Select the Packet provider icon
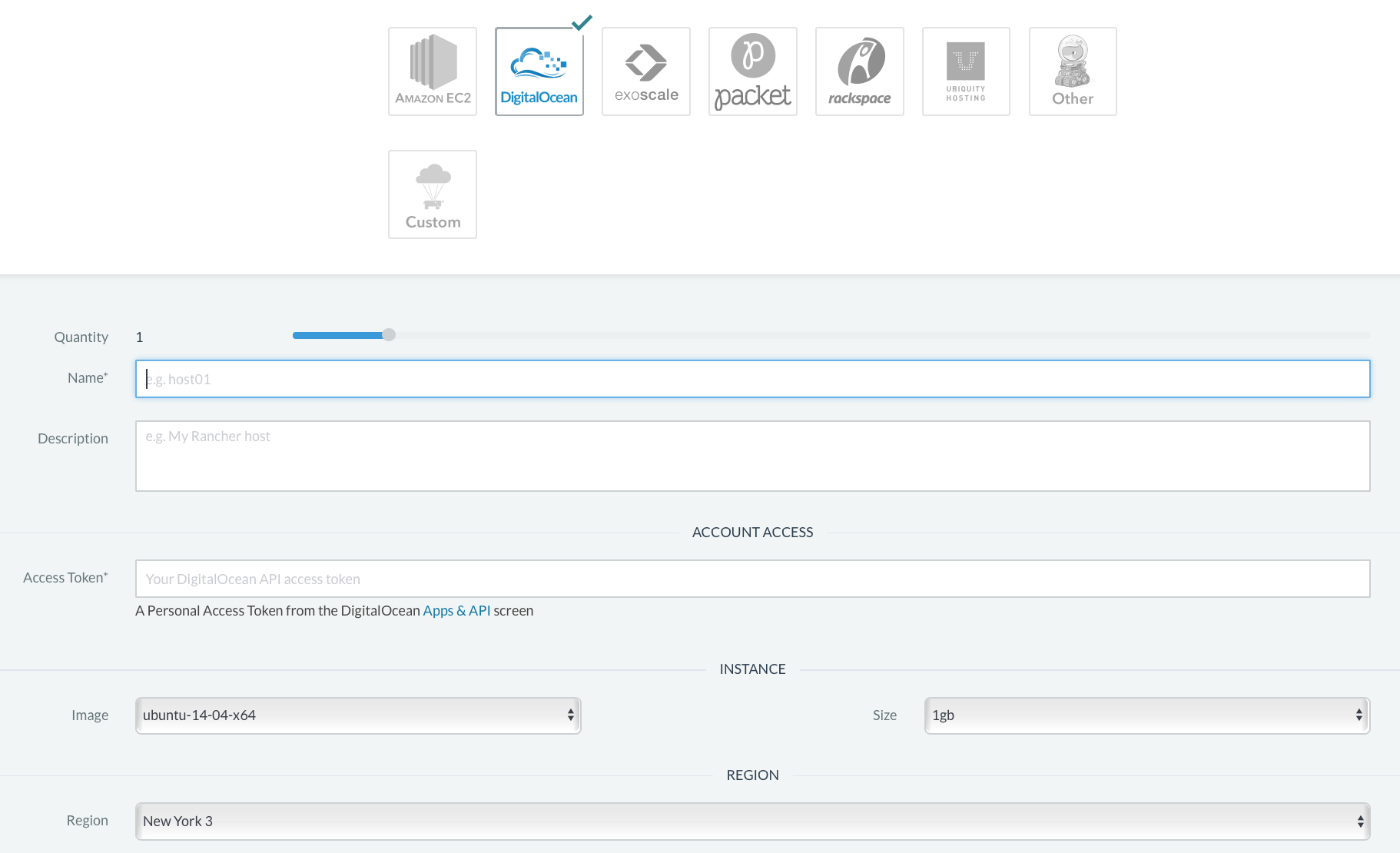This screenshot has width=1400, height=853. tap(752, 71)
